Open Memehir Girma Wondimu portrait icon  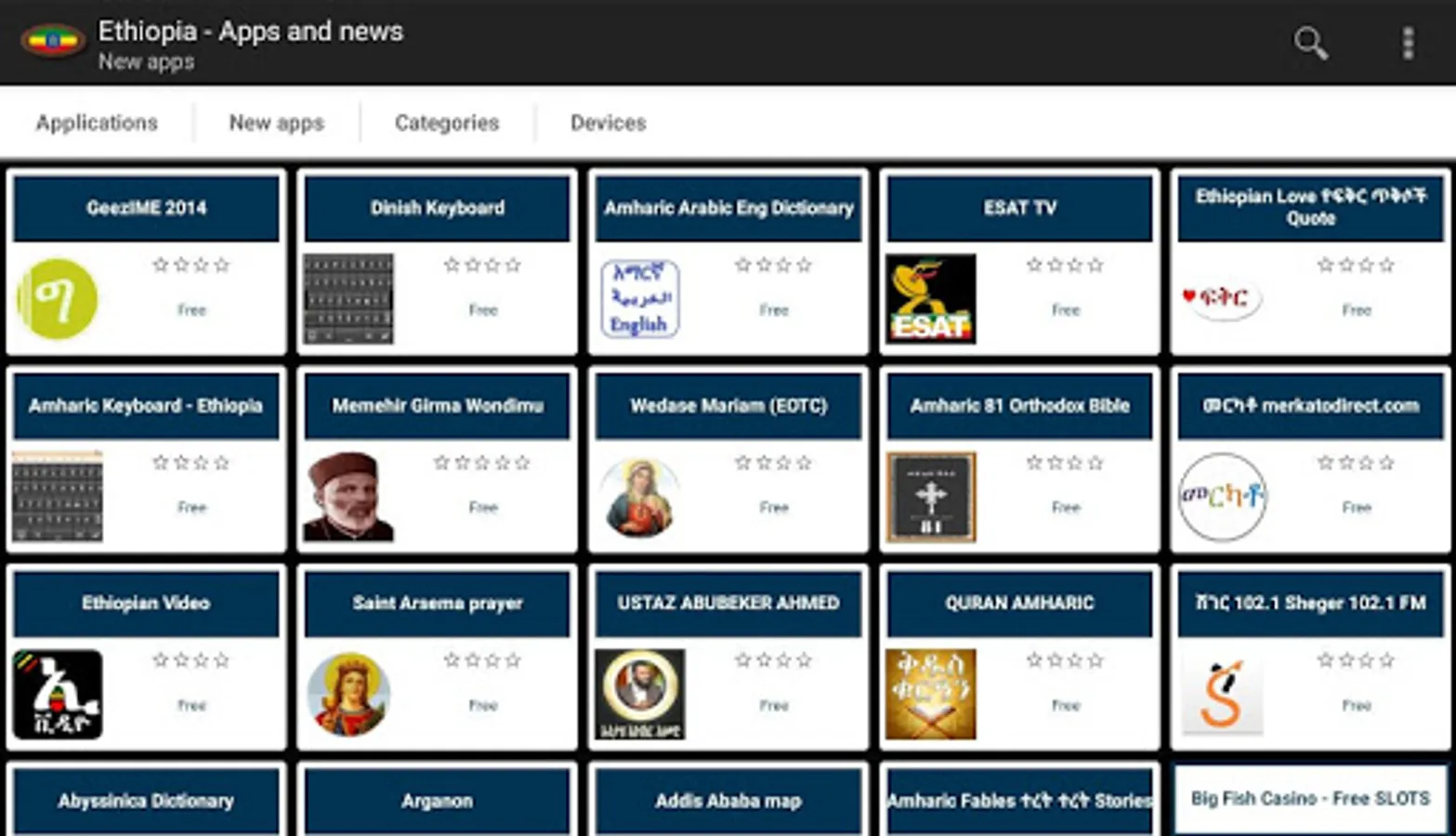[348, 497]
